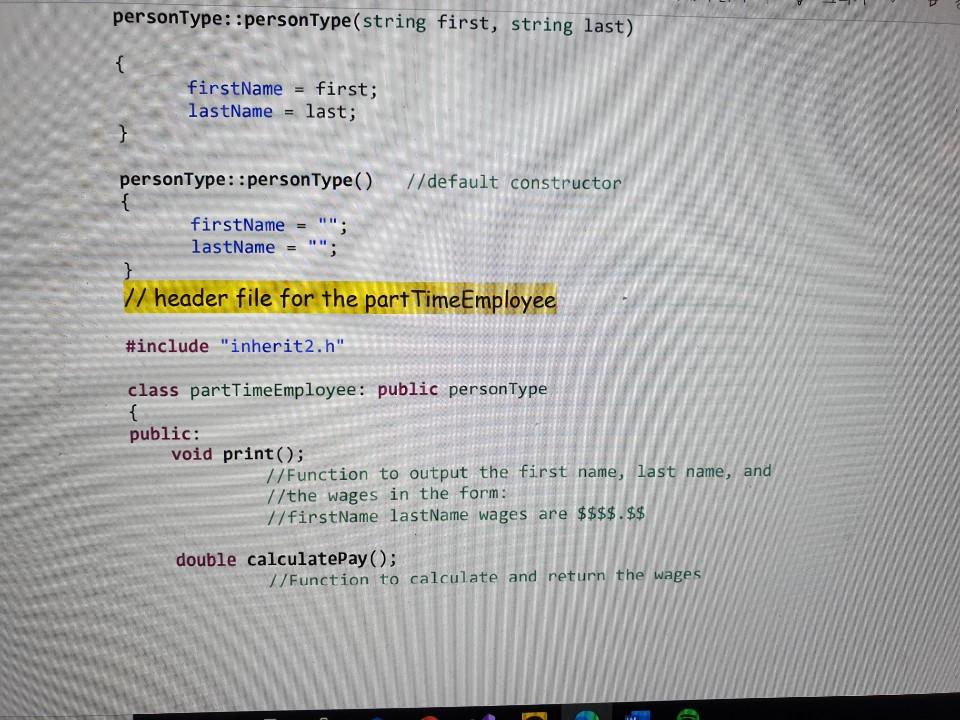
Task: Click the "inherit2.h" include filename
Action: [x=283, y=346]
